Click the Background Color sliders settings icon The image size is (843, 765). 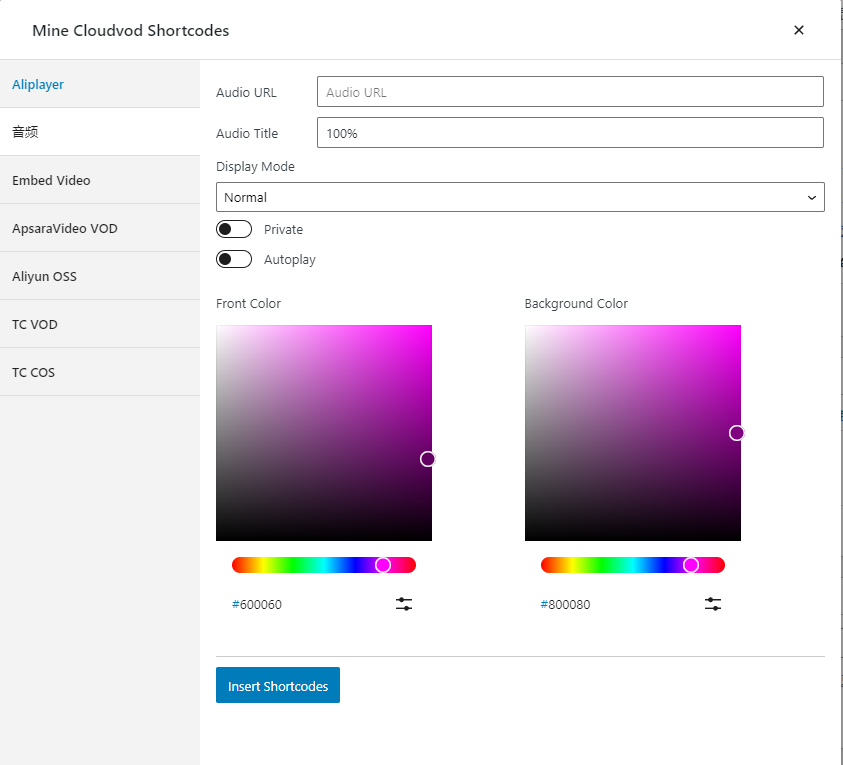coord(713,604)
